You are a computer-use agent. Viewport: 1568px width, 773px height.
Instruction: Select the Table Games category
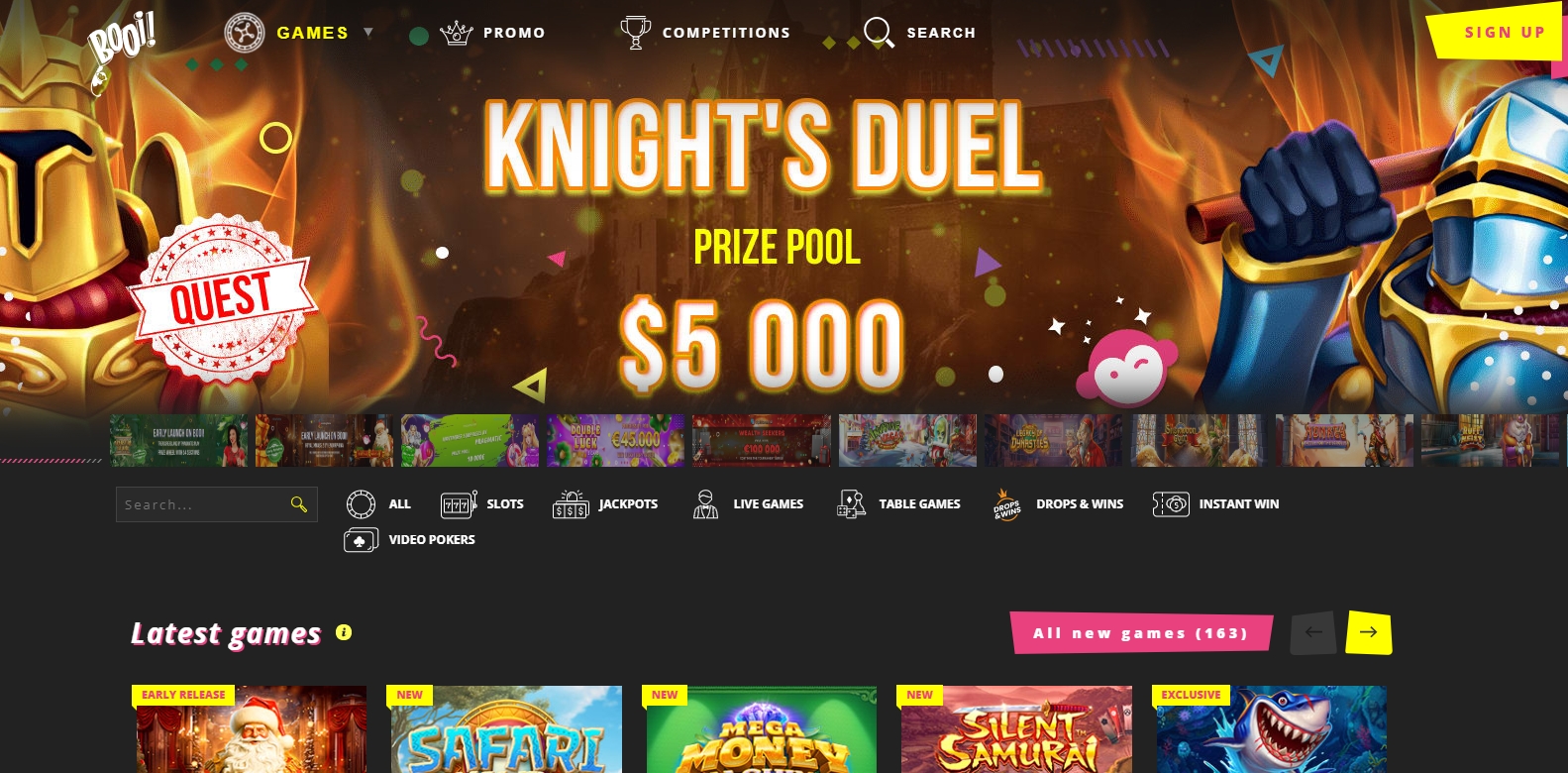pyautogui.click(x=898, y=504)
